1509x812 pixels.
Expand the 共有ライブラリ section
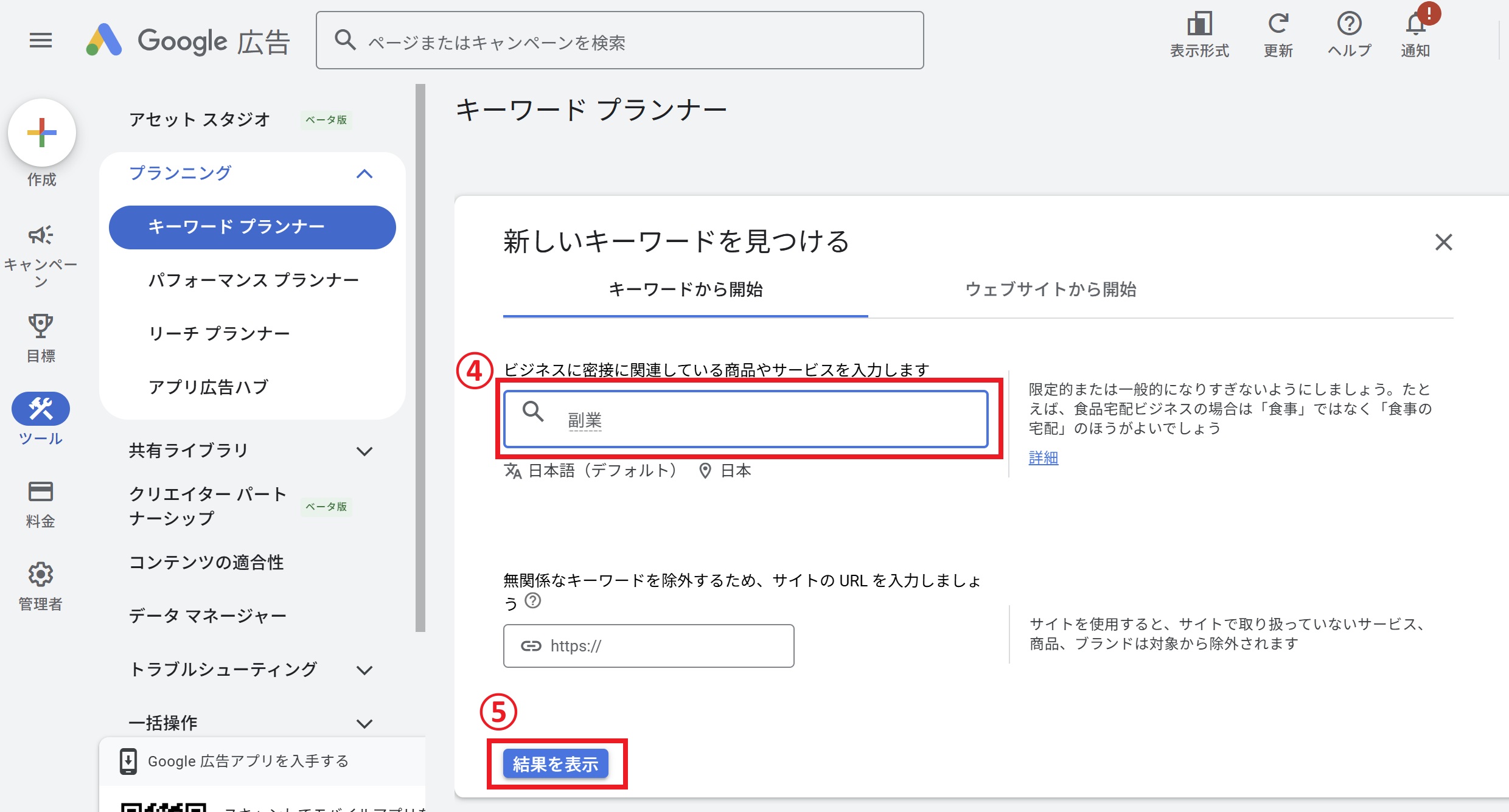(364, 451)
